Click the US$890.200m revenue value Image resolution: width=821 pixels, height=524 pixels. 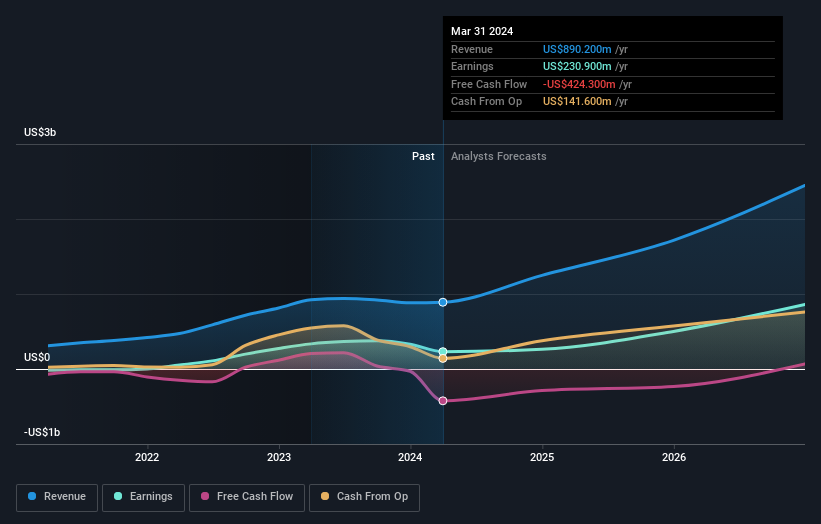point(577,49)
